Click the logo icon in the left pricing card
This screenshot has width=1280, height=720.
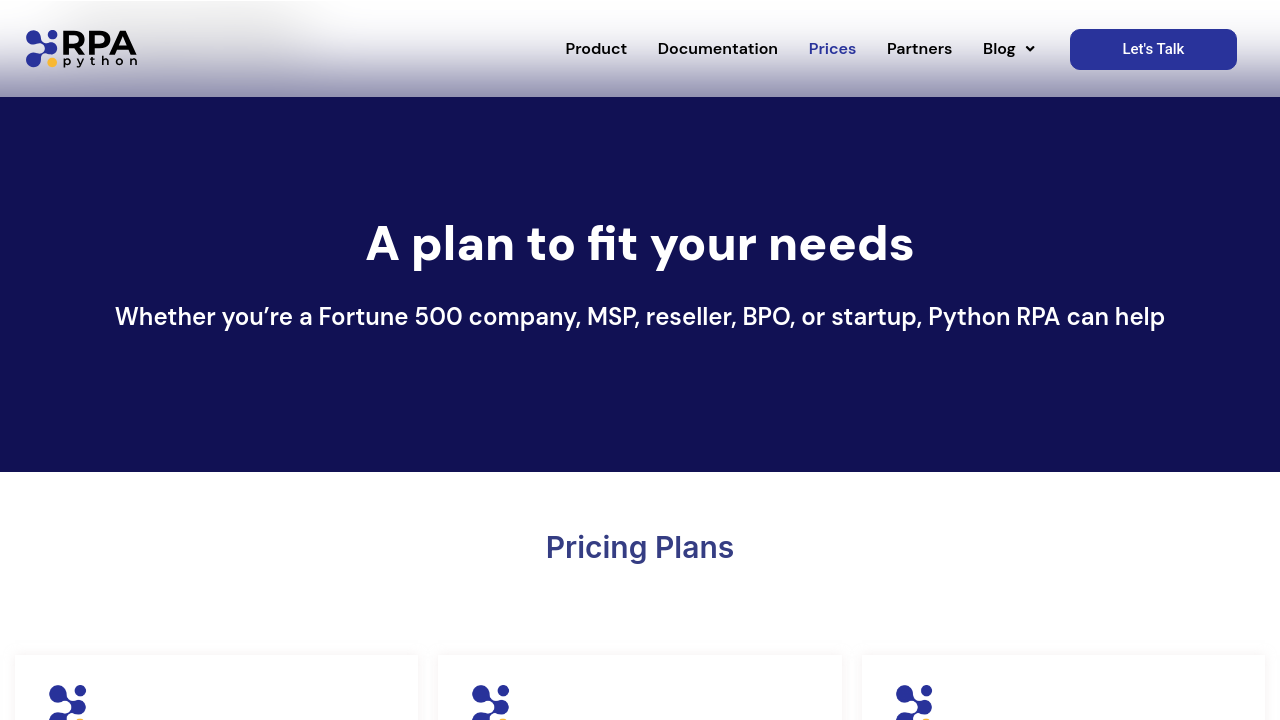coord(67,702)
